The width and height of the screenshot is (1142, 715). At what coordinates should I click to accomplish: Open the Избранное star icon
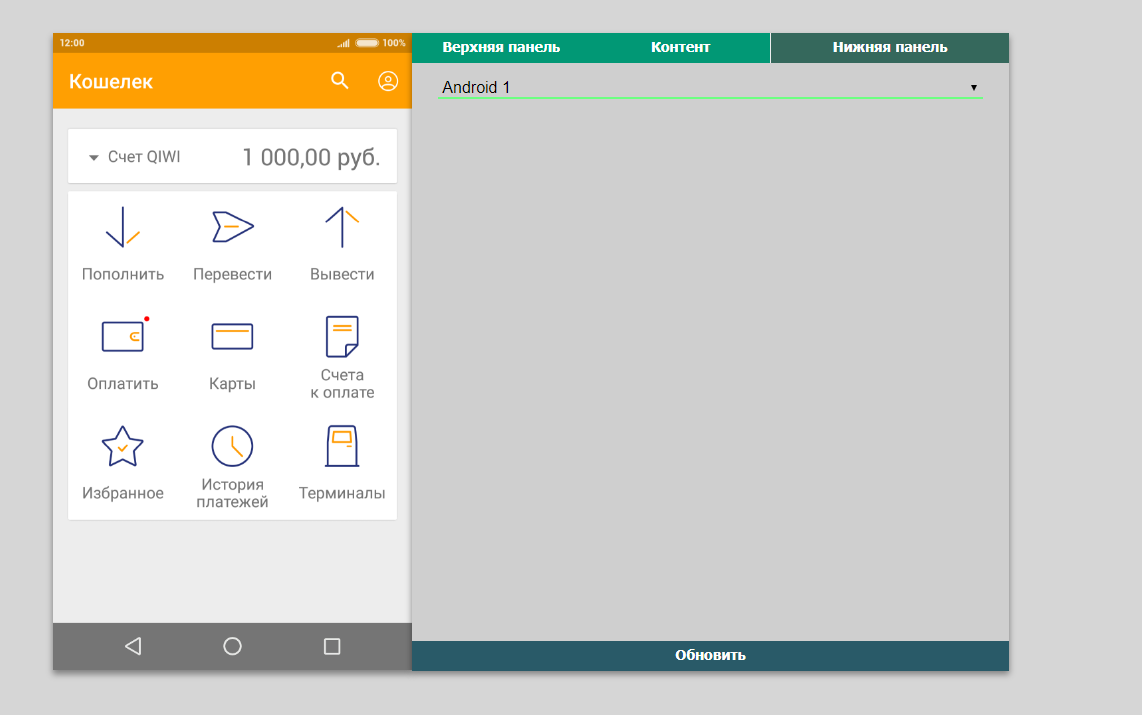(122, 446)
